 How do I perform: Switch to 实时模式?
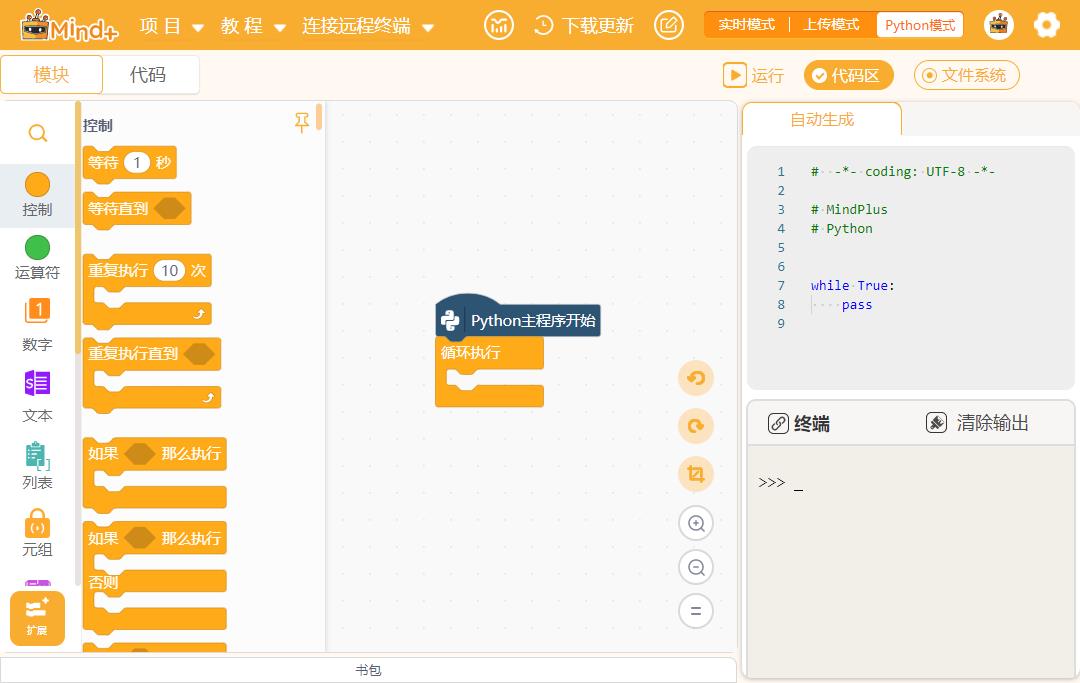[x=746, y=25]
